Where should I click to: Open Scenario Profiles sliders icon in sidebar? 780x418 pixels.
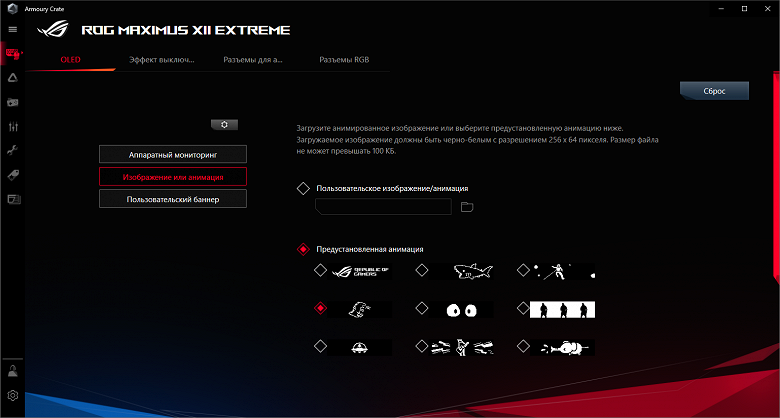(13, 126)
